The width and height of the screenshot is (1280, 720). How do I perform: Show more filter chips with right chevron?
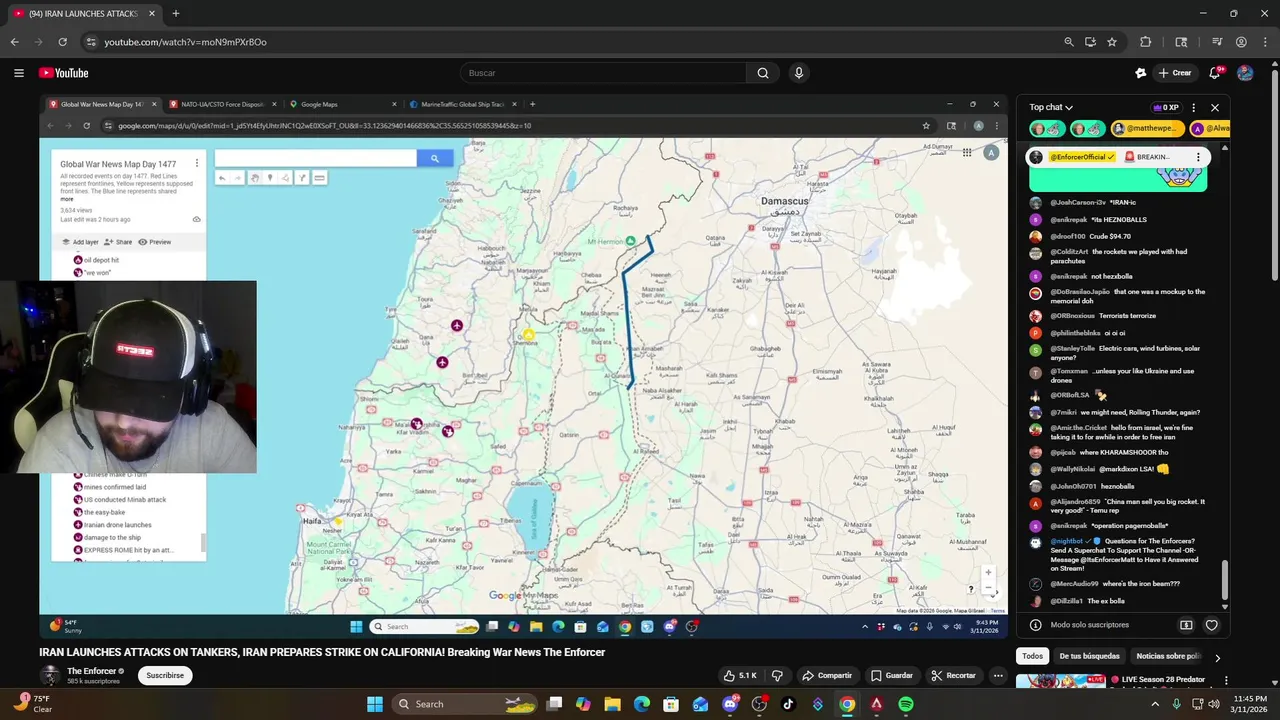point(1217,657)
